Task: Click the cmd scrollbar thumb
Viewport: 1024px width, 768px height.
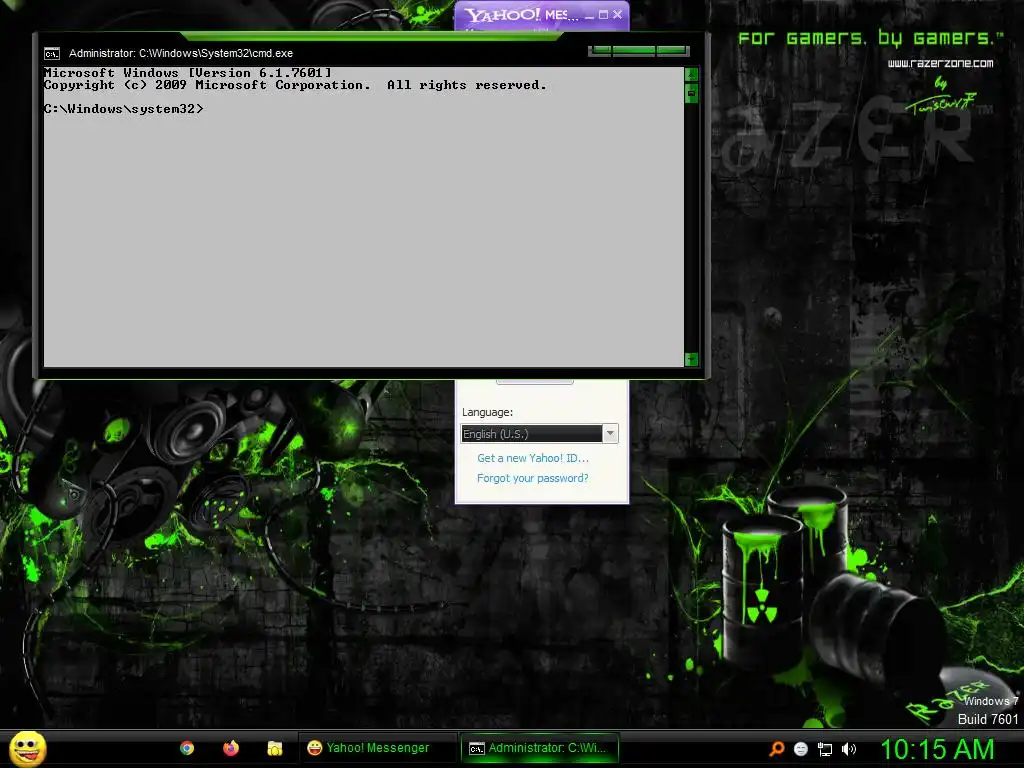Action: click(691, 93)
